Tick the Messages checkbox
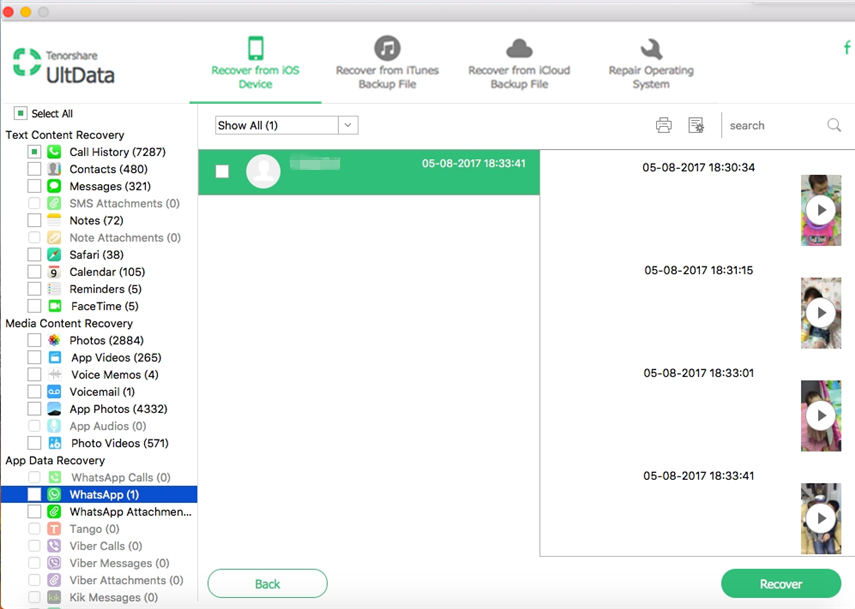Viewport: 855px width, 609px height. click(34, 186)
